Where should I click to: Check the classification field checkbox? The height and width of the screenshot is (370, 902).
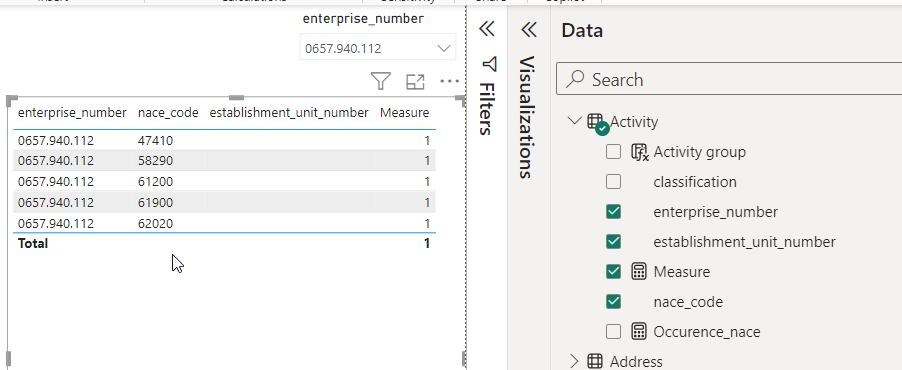click(614, 182)
